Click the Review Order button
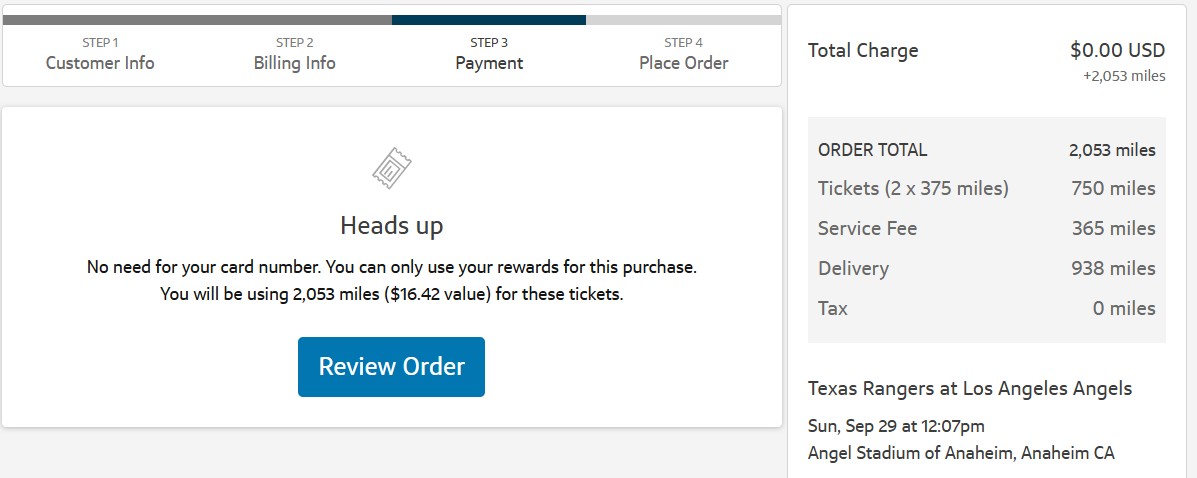Image resolution: width=1197 pixels, height=478 pixels. pos(391,367)
